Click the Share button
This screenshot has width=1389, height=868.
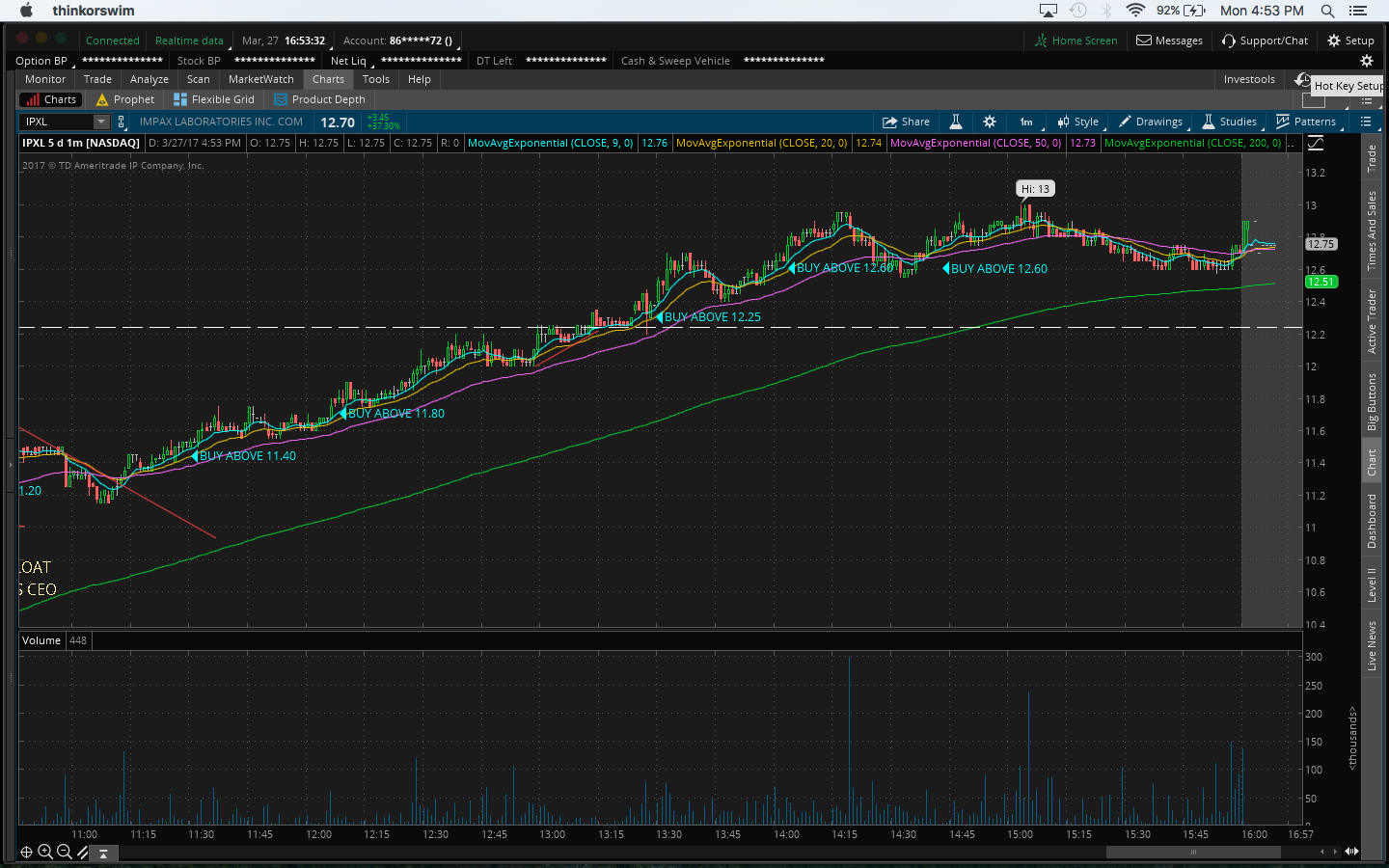coord(906,122)
